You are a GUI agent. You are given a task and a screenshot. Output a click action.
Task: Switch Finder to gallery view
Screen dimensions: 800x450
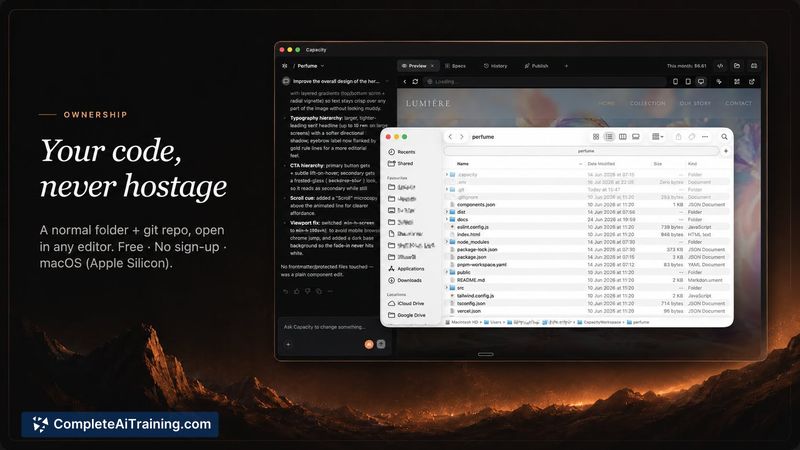click(636, 137)
